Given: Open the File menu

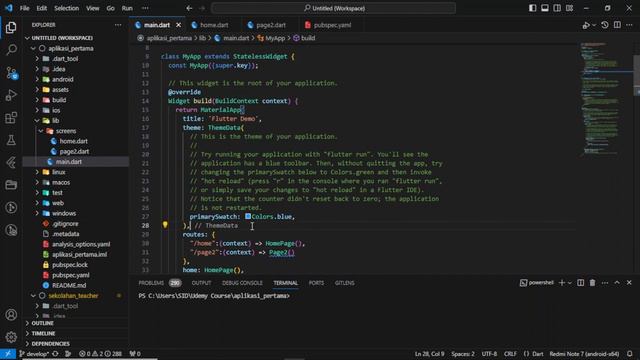Looking at the screenshot, I should pyautogui.click(x=24, y=8).
